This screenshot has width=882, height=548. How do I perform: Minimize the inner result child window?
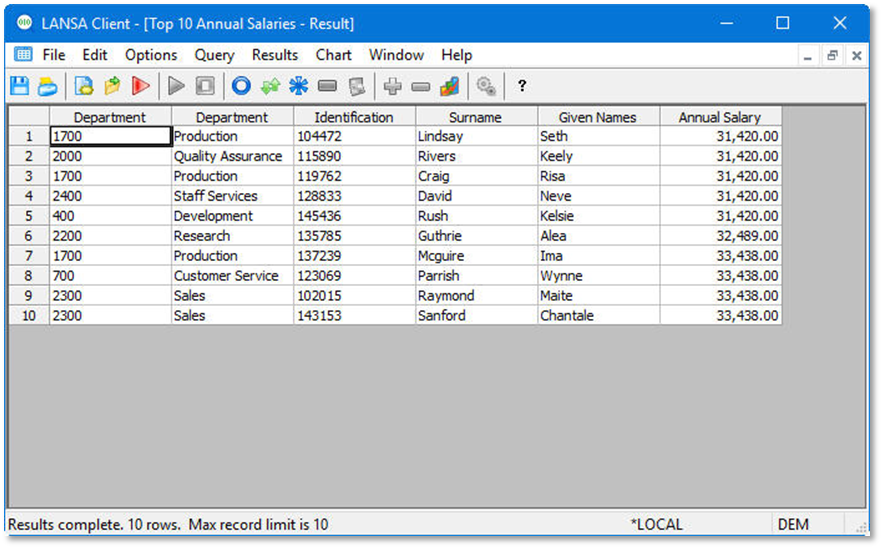pyautogui.click(x=808, y=55)
